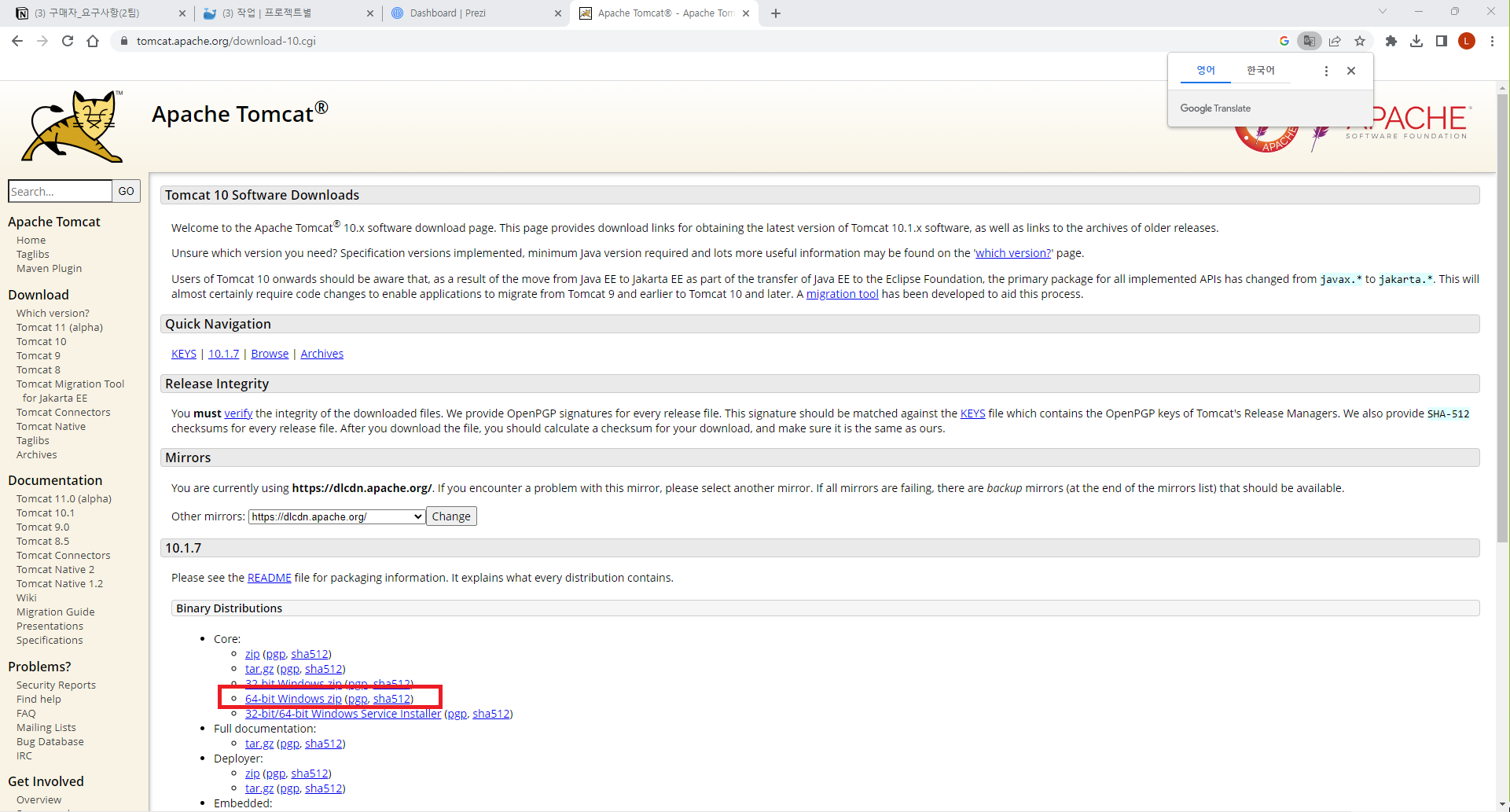Viewport: 1510px width, 812px height.
Task: Focus the site Search field
Action: point(60,191)
